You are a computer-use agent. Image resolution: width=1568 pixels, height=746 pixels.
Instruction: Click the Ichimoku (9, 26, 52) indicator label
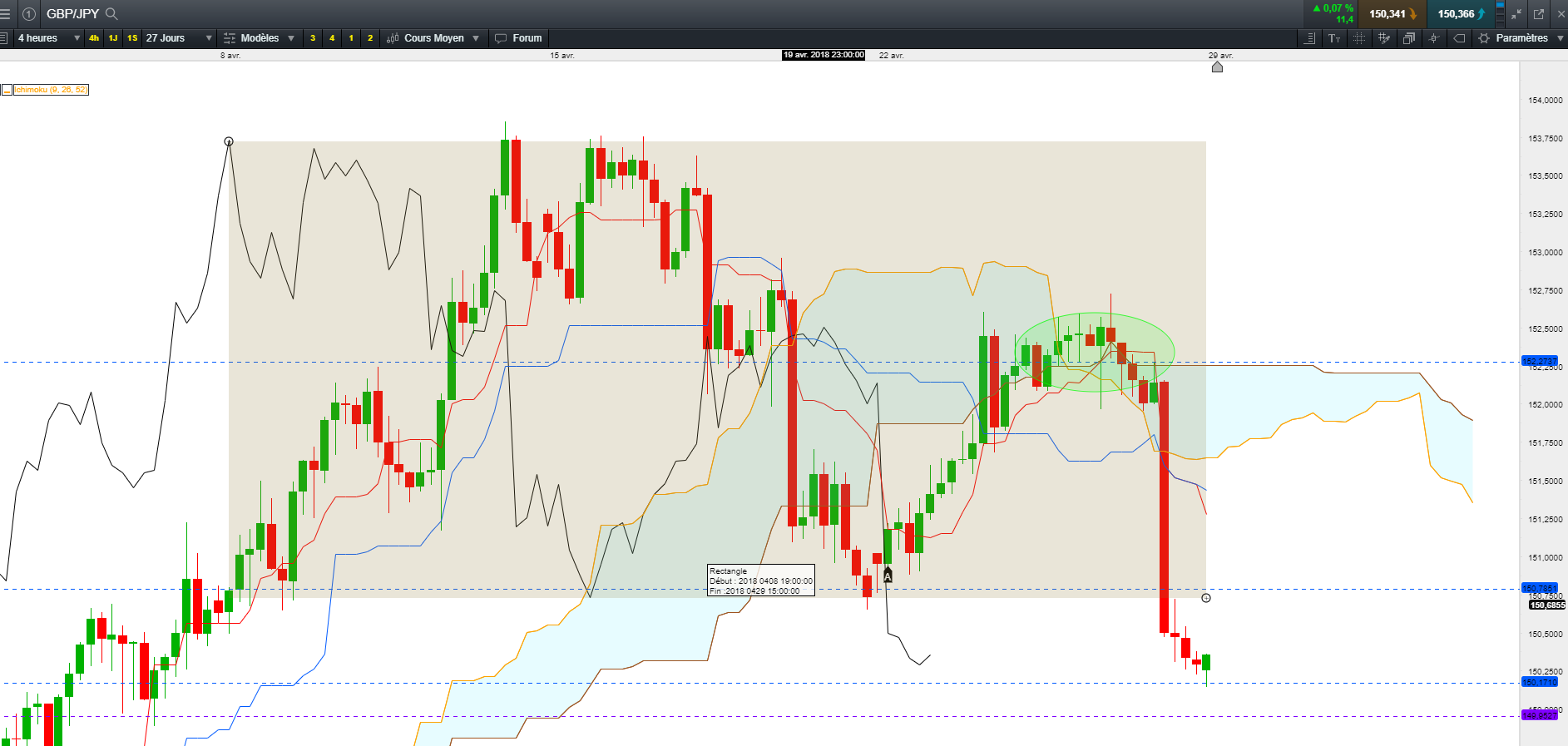(51, 90)
